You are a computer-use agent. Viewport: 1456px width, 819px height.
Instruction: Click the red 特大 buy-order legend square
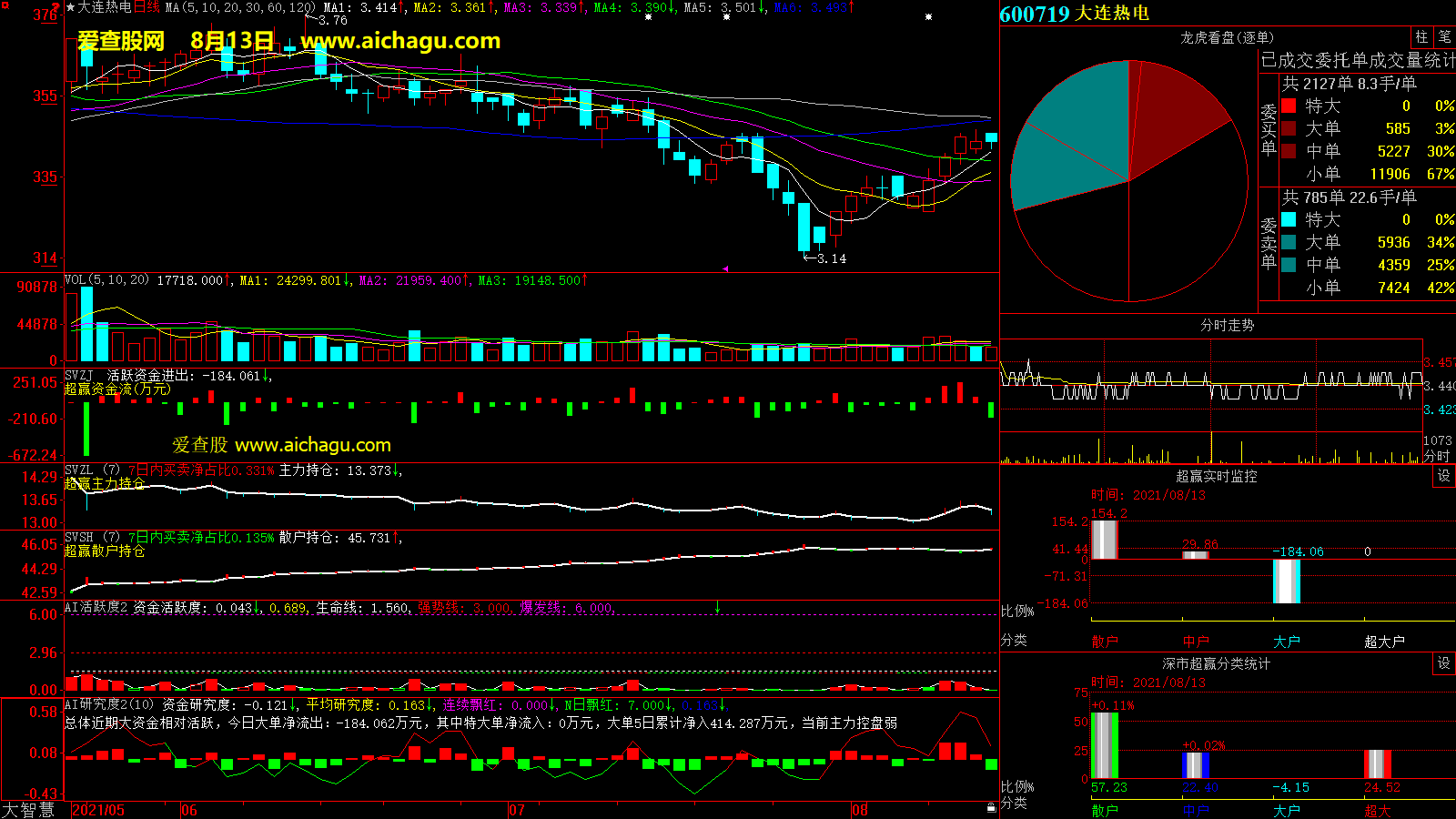(1289, 106)
